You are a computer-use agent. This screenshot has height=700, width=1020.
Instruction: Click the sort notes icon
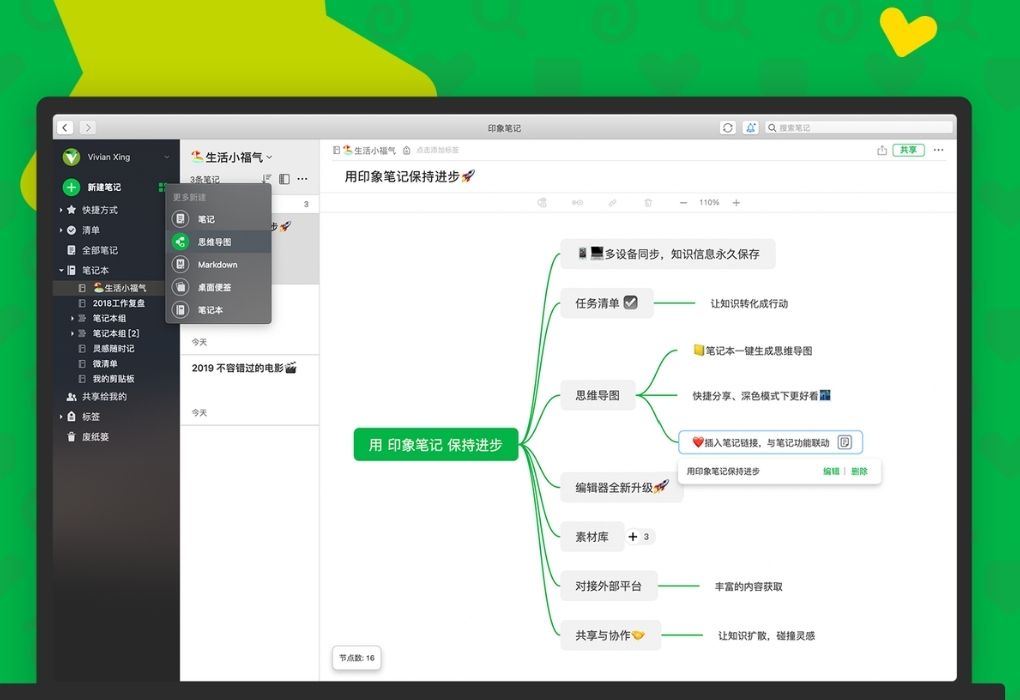click(x=266, y=179)
